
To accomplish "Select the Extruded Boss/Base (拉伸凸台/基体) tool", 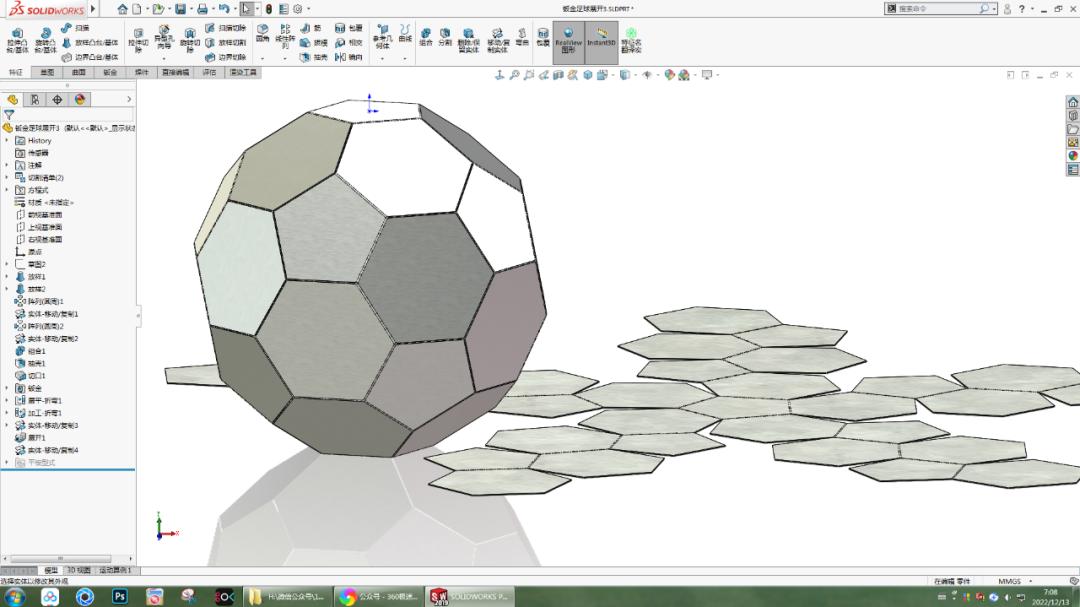I will pos(16,38).
